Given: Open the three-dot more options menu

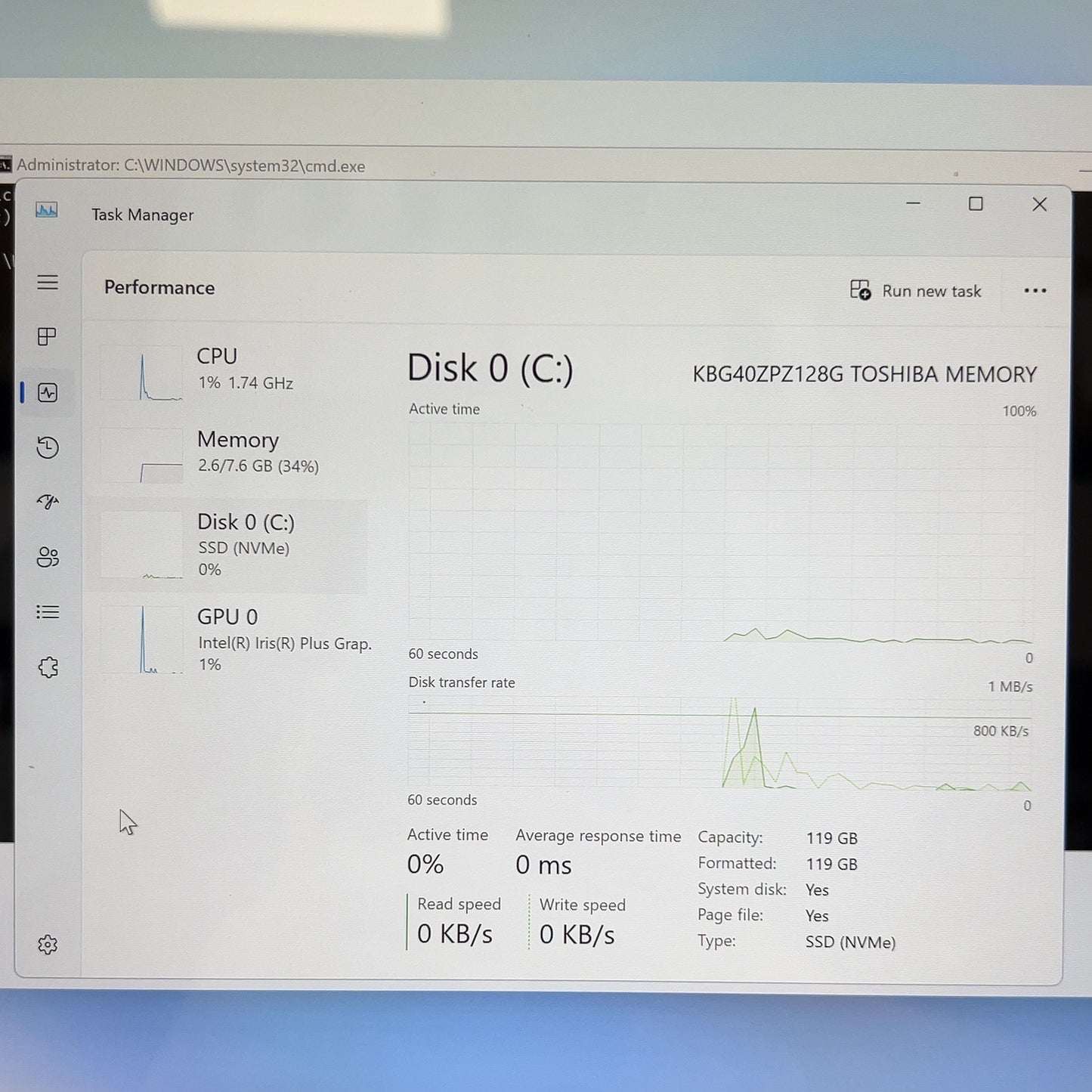Looking at the screenshot, I should 1035,291.
